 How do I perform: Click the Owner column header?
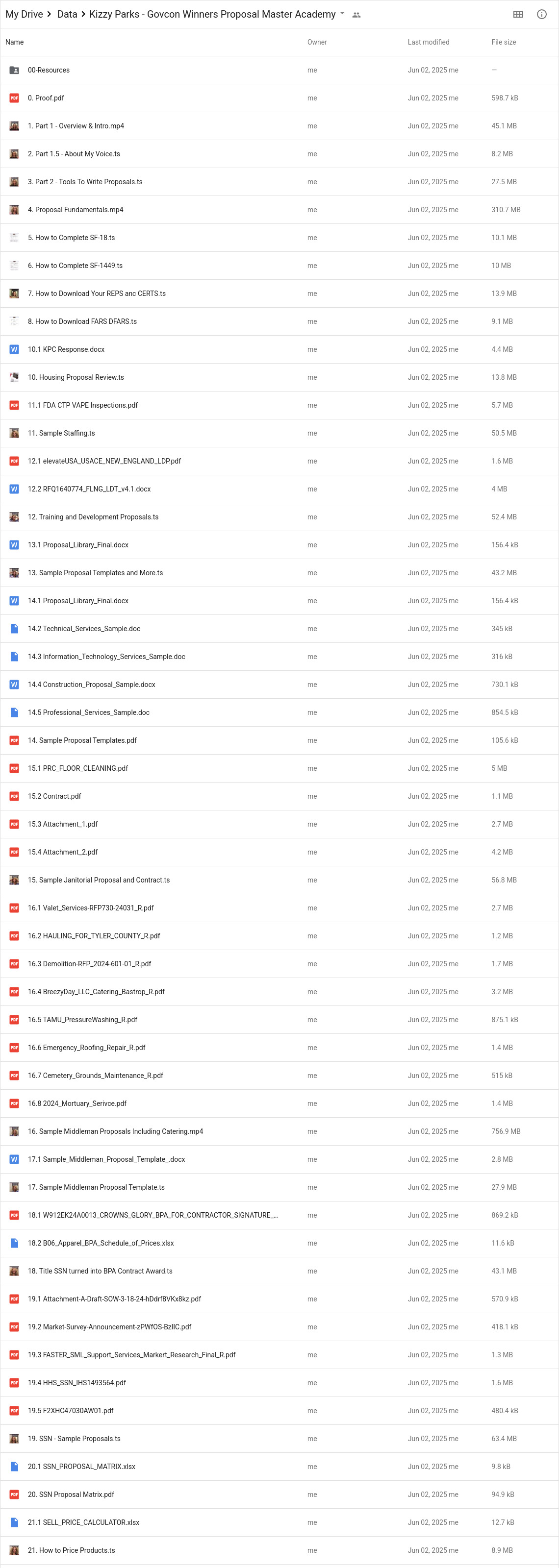click(317, 42)
